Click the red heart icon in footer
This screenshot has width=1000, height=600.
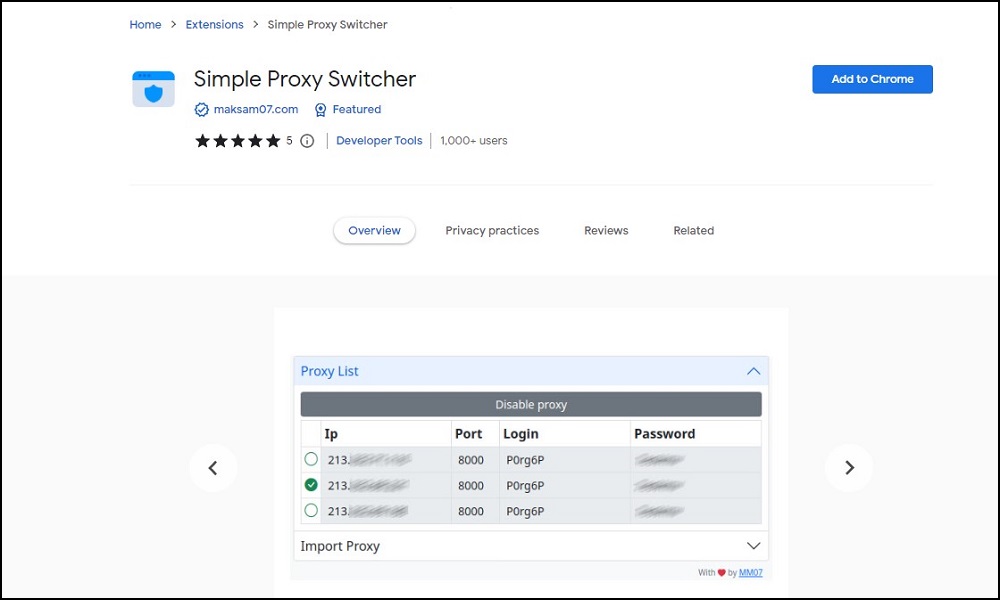pyautogui.click(x=721, y=573)
